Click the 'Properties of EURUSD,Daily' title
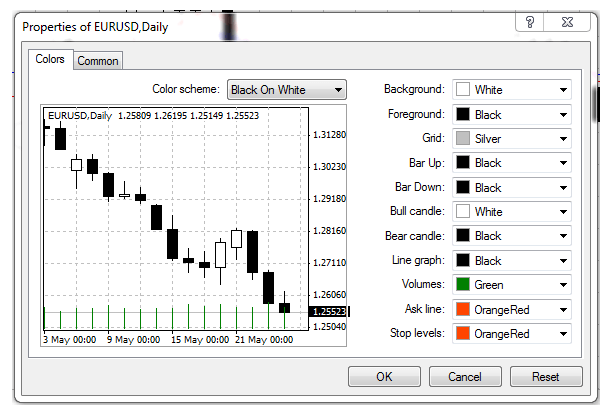The width and height of the screenshot is (610, 417). point(95,27)
